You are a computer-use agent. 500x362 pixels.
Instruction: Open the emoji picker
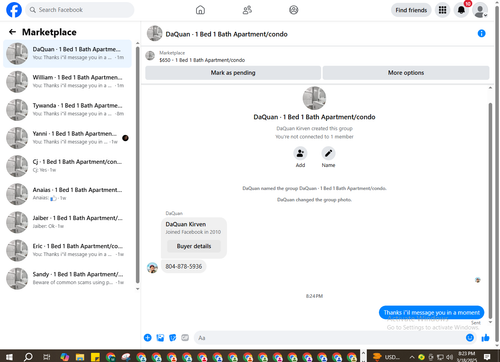point(470,338)
